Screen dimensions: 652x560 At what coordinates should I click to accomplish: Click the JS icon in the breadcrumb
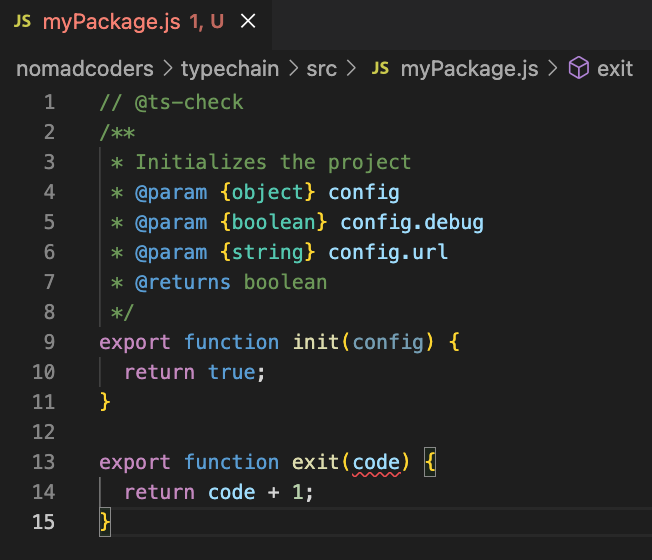coord(380,68)
